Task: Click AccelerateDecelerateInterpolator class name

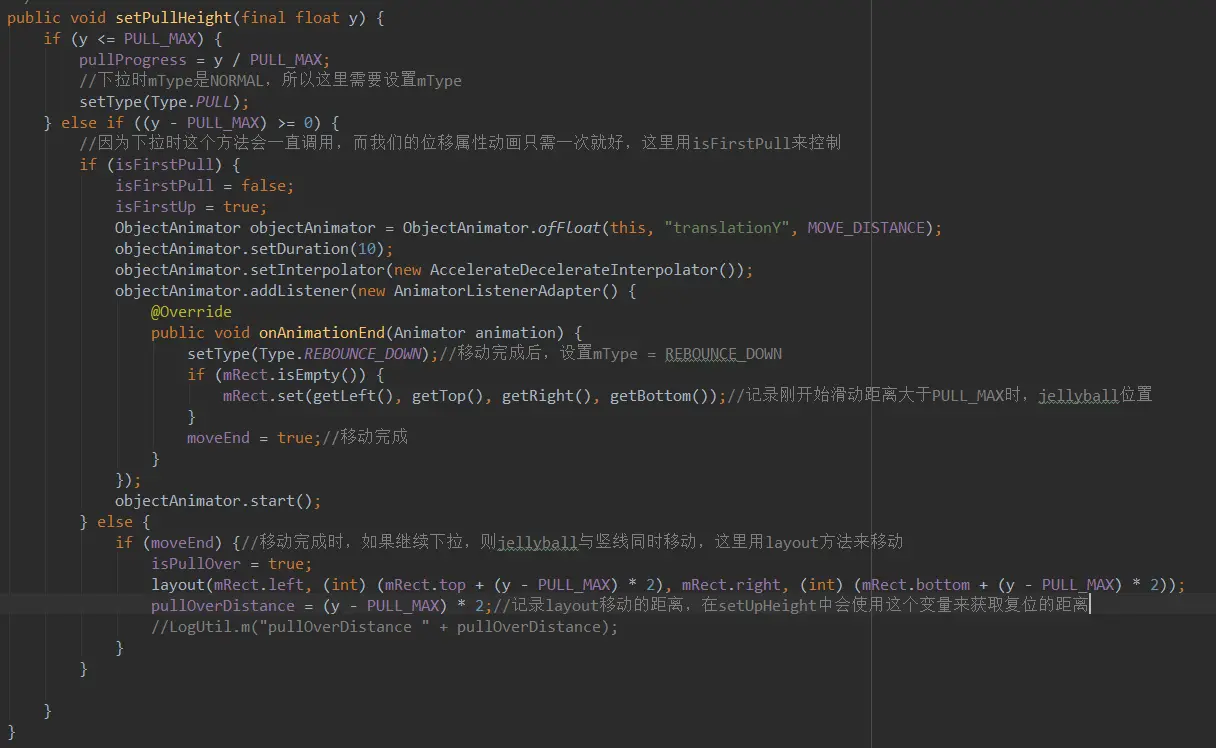Action: pyautogui.click(x=573, y=269)
